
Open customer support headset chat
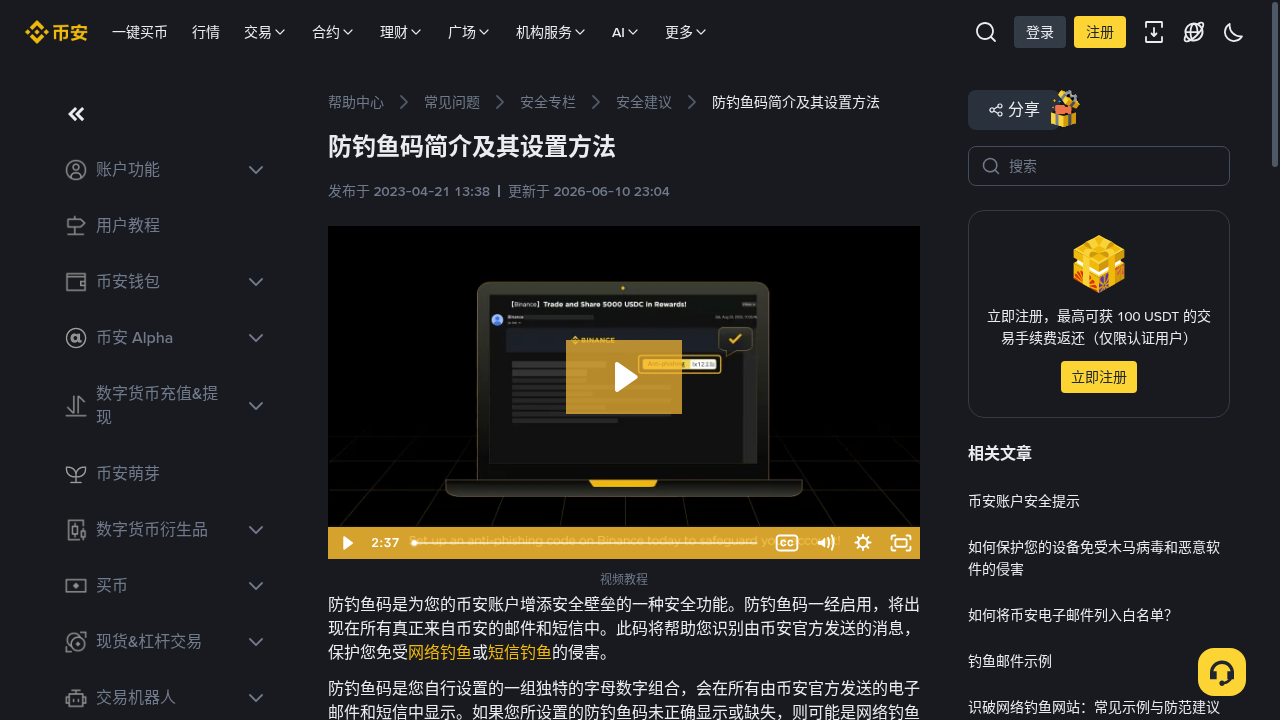[x=1222, y=672]
